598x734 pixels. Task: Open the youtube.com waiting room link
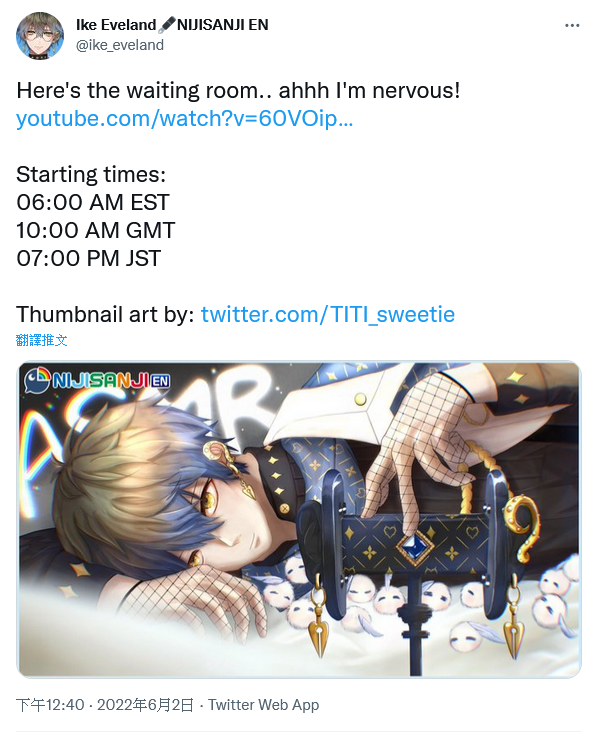(x=185, y=118)
